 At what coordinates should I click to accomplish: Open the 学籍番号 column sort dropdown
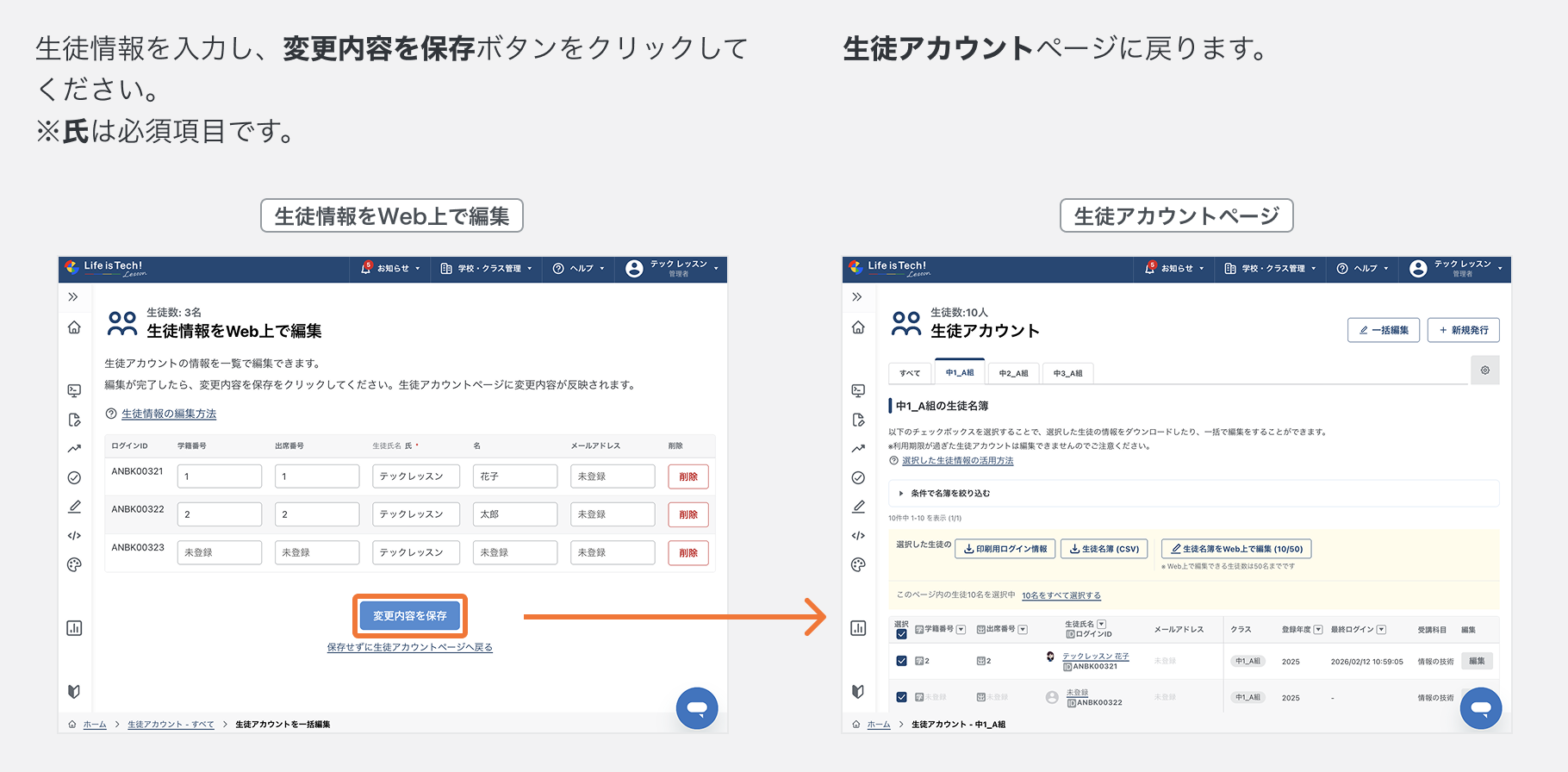pos(961,630)
